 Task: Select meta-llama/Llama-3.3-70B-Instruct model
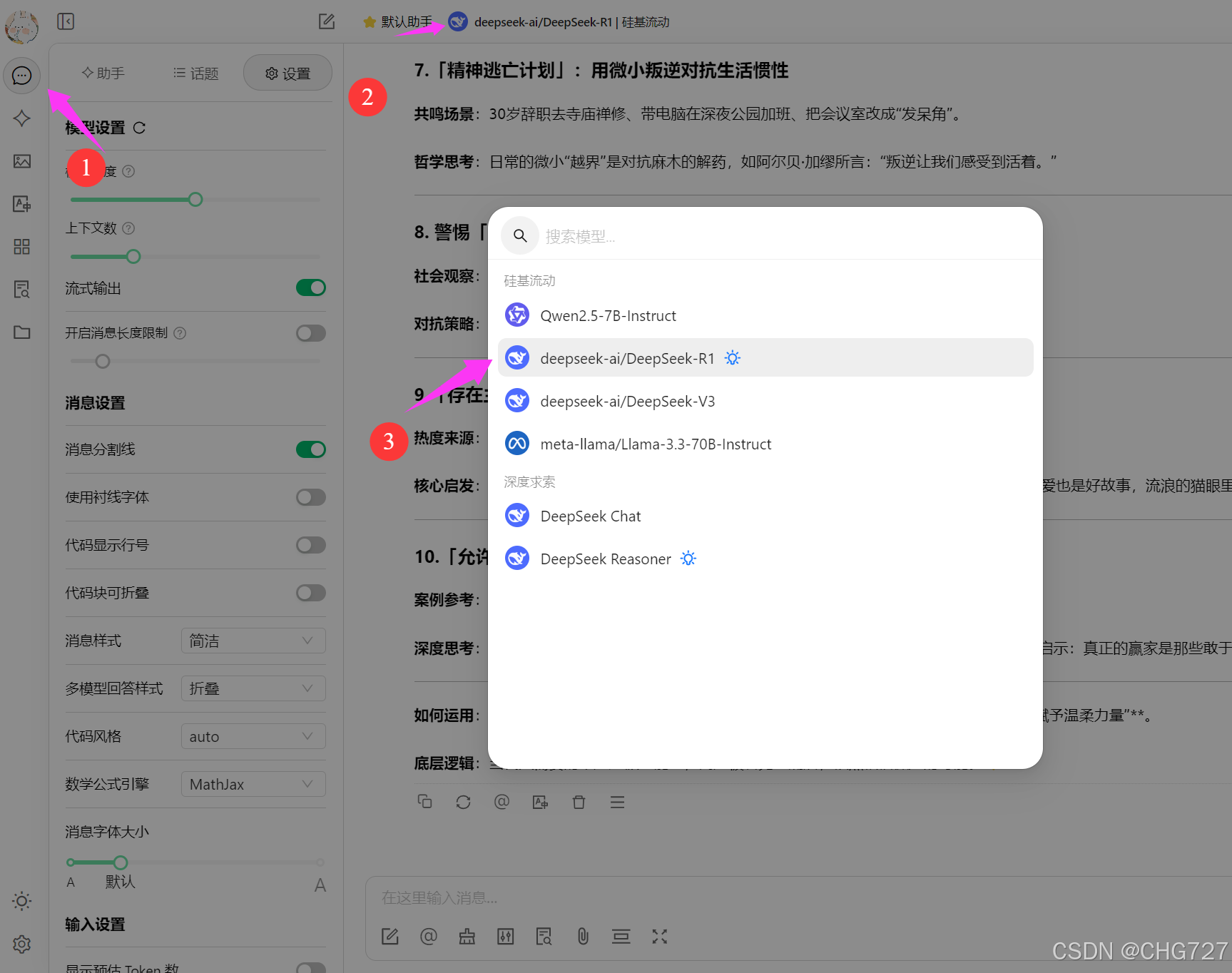(x=765, y=444)
